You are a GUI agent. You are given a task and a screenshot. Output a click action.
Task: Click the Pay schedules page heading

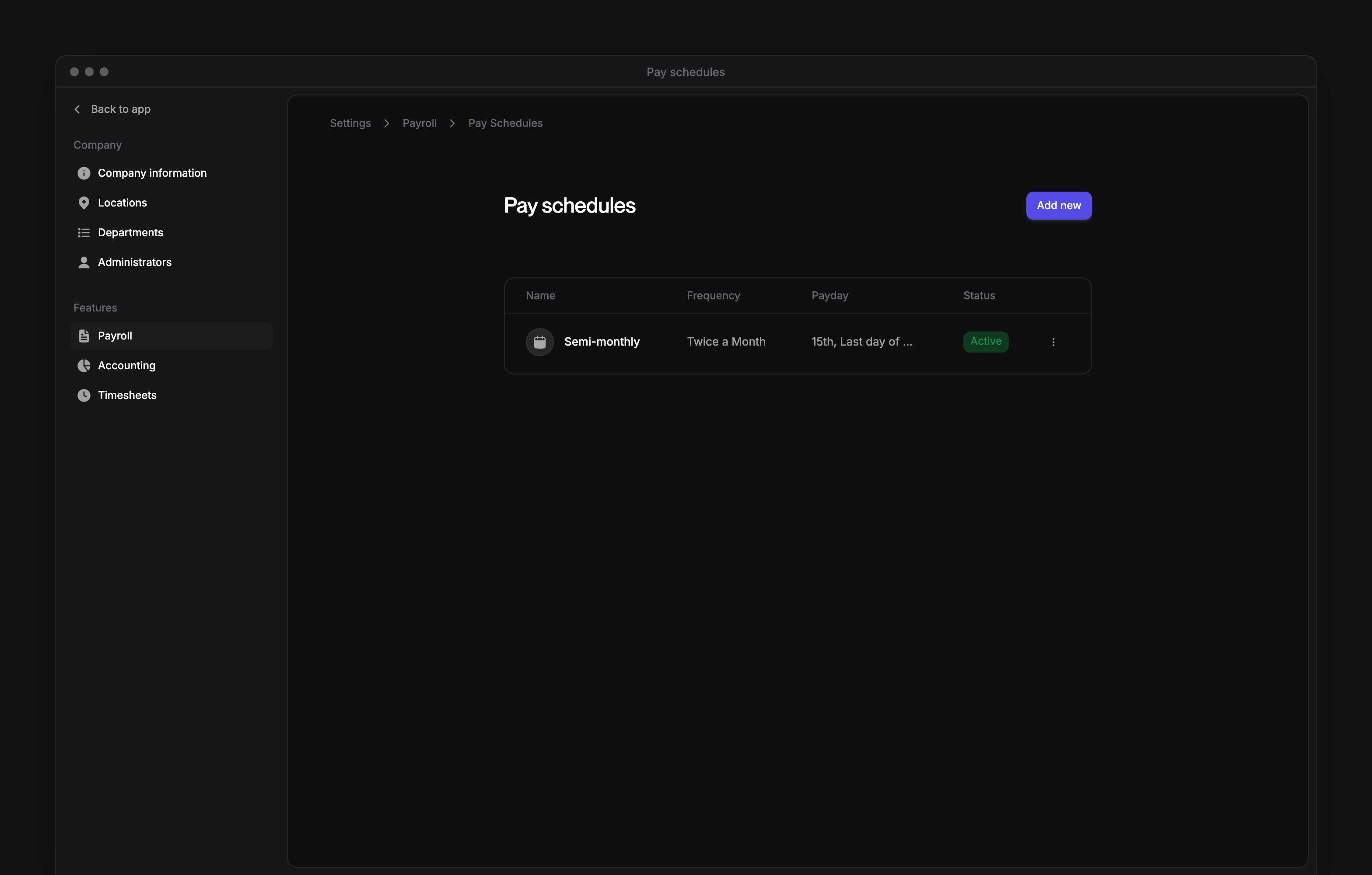tap(570, 206)
